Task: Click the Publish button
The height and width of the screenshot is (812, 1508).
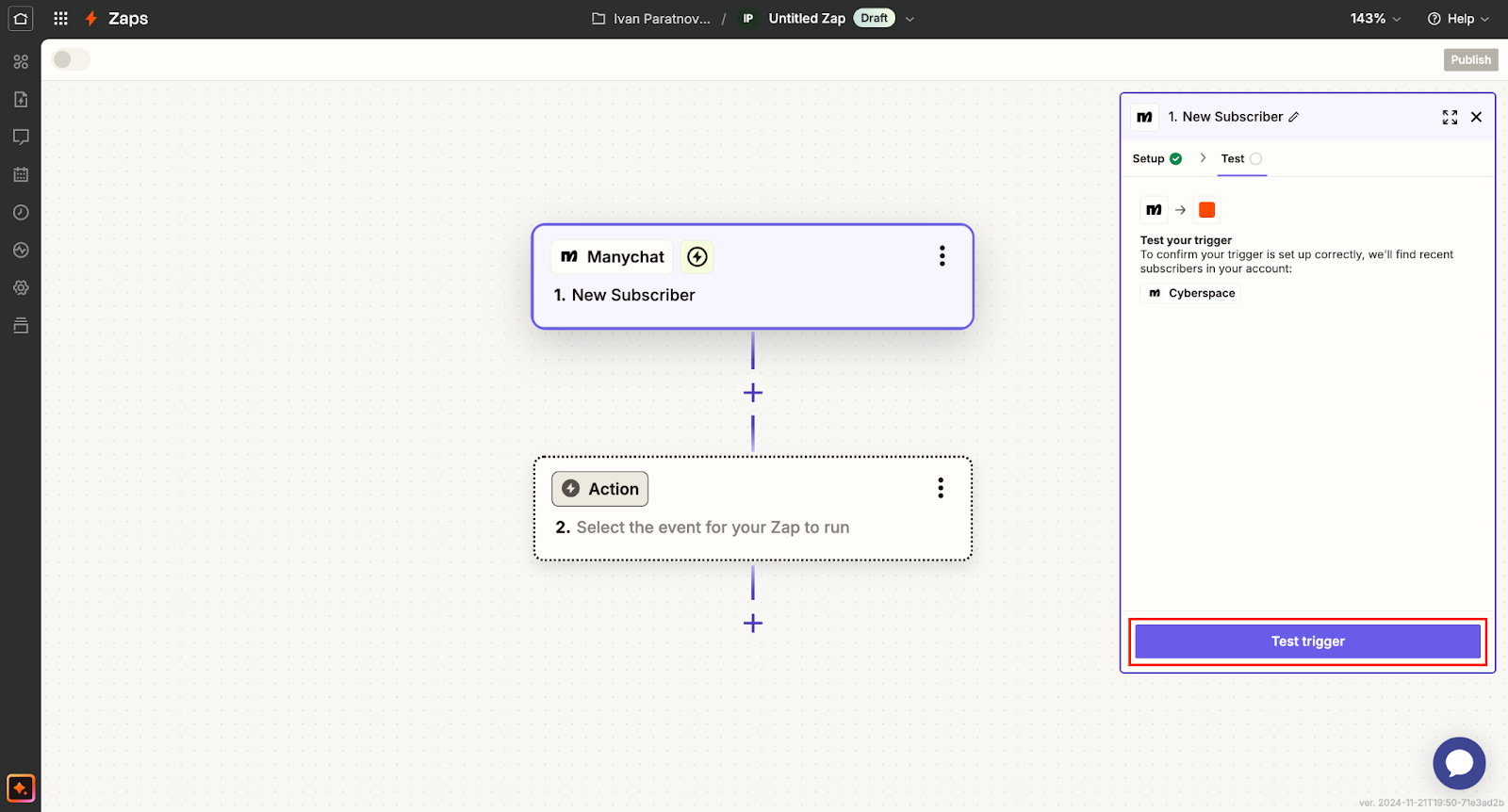Action: [1470, 59]
